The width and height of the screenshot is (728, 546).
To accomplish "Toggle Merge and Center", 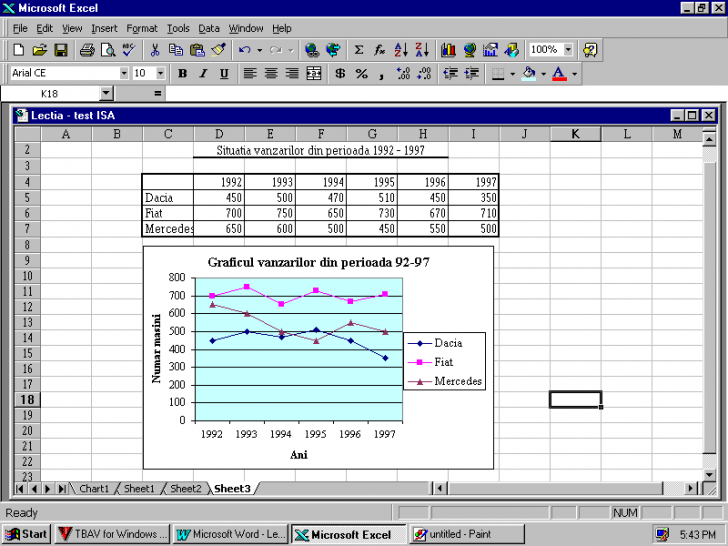I will click(314, 73).
